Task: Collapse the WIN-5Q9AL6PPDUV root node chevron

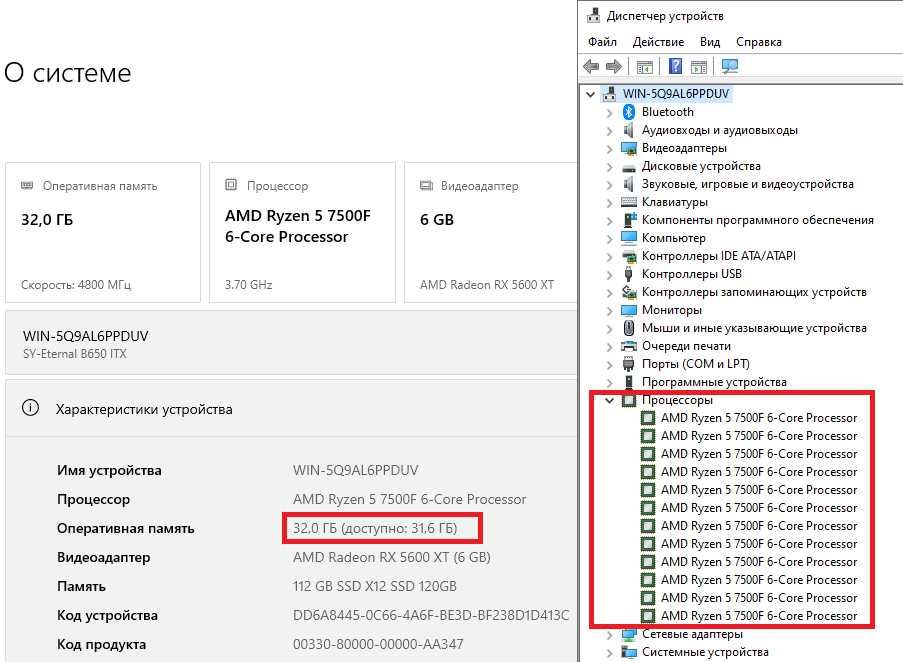Action: pos(591,94)
